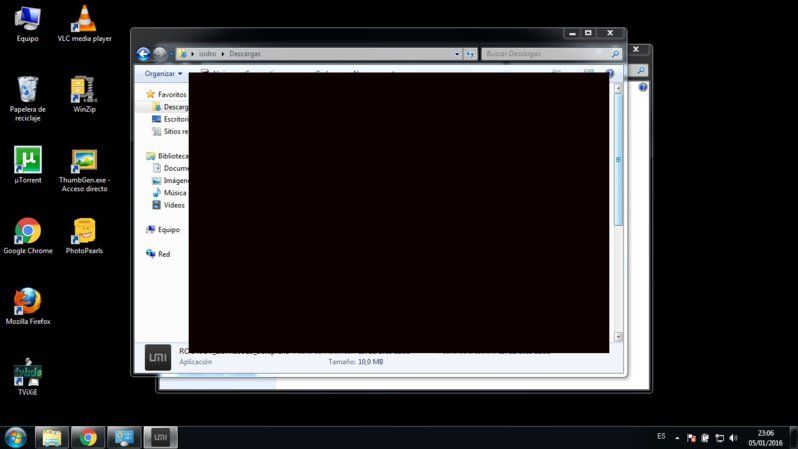798x449 pixels.
Task: Open the Equipo desktop icon
Action: click(x=27, y=24)
